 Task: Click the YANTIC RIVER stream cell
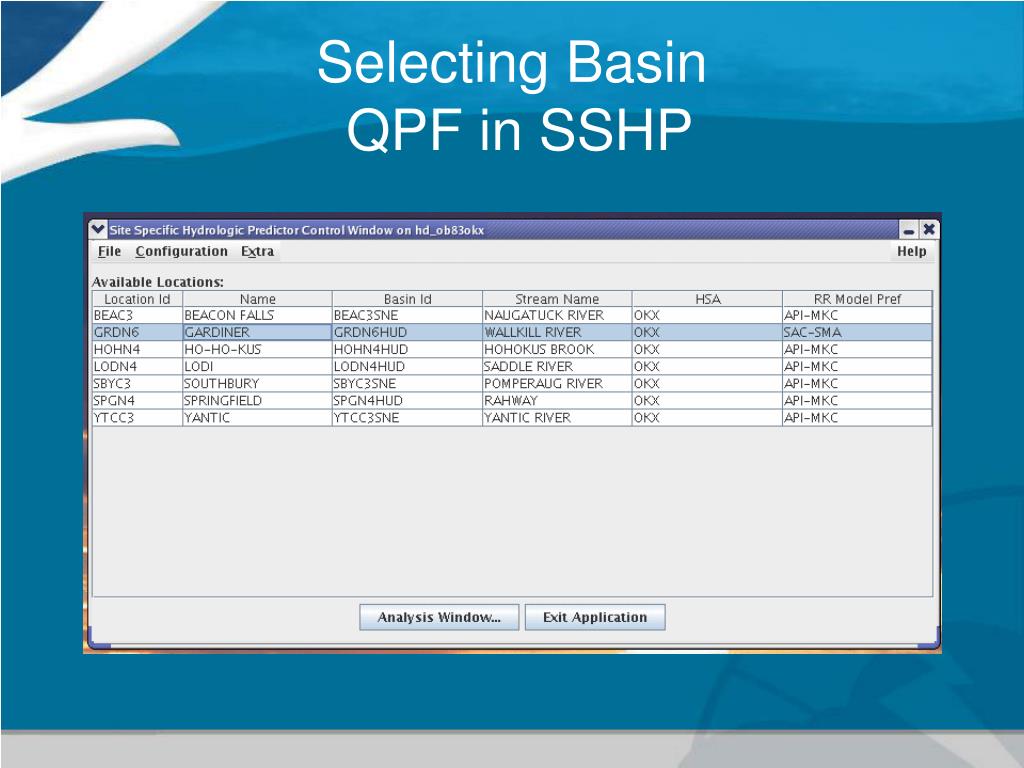pos(557,417)
